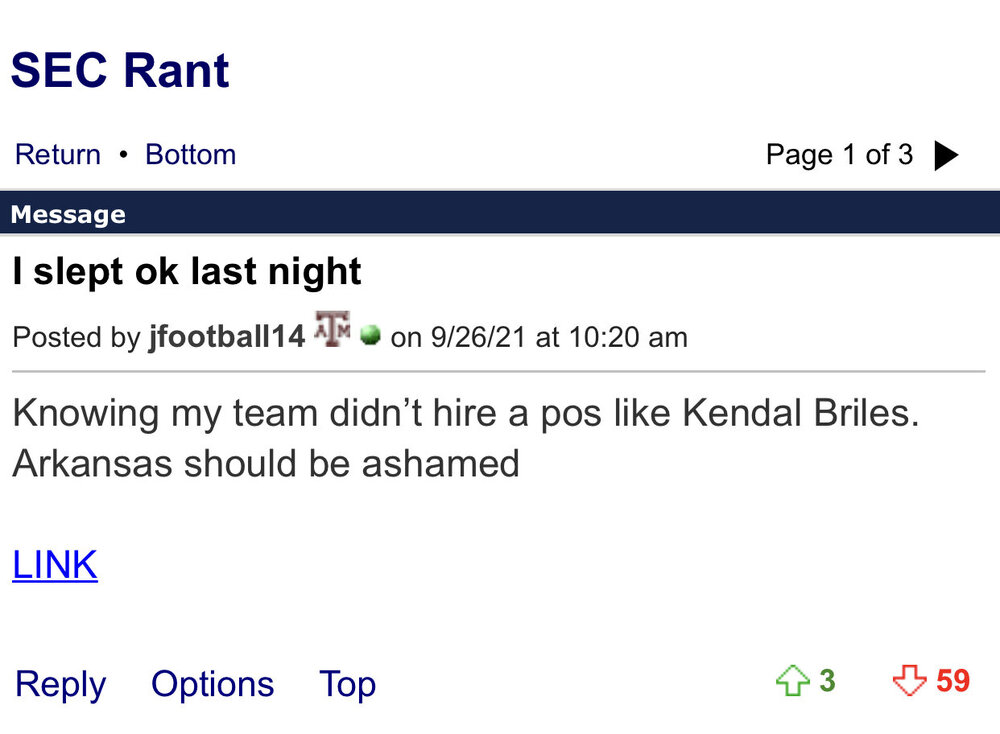Open the SEC Rant board heading
The height and width of the screenshot is (734, 1000).
(120, 71)
